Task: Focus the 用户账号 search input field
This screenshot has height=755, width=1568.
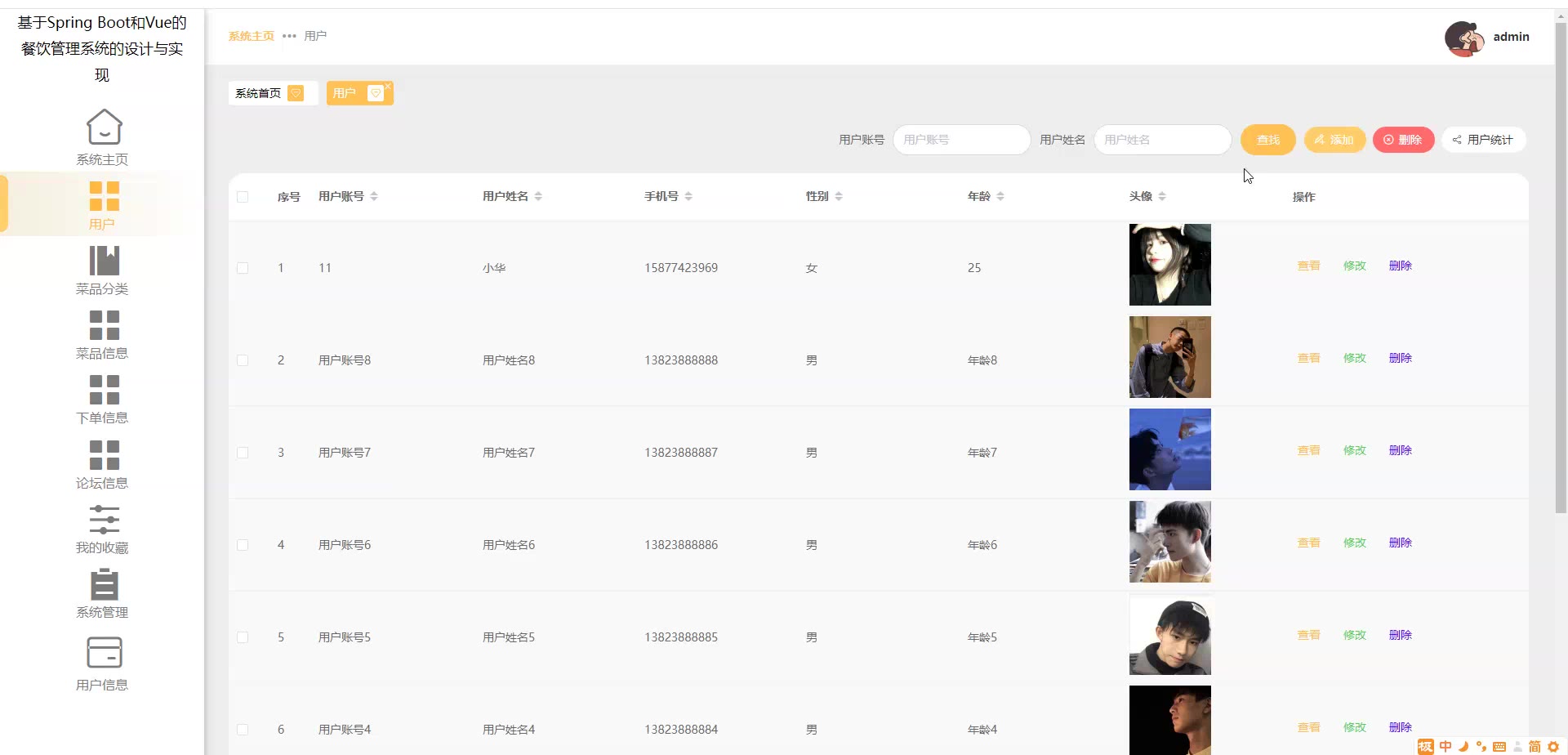Action: pos(961,140)
